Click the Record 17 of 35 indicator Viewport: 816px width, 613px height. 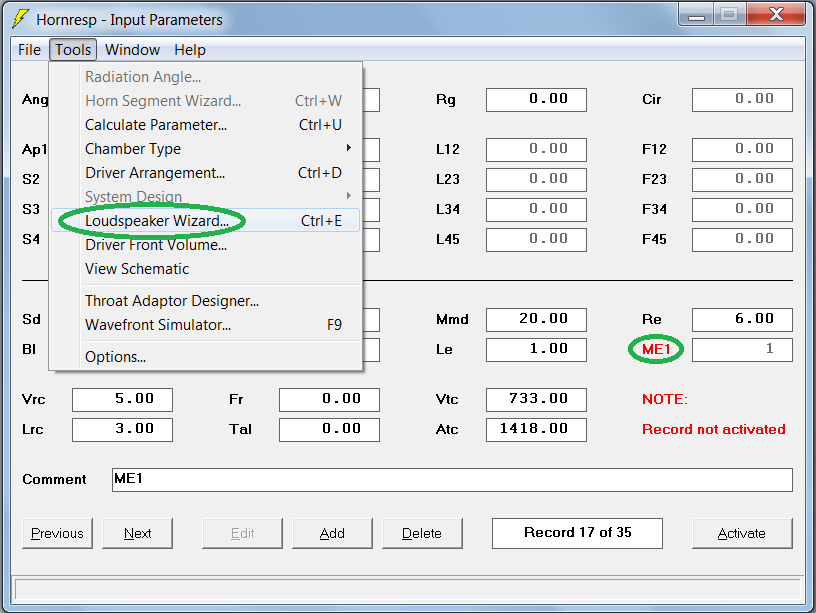[577, 533]
